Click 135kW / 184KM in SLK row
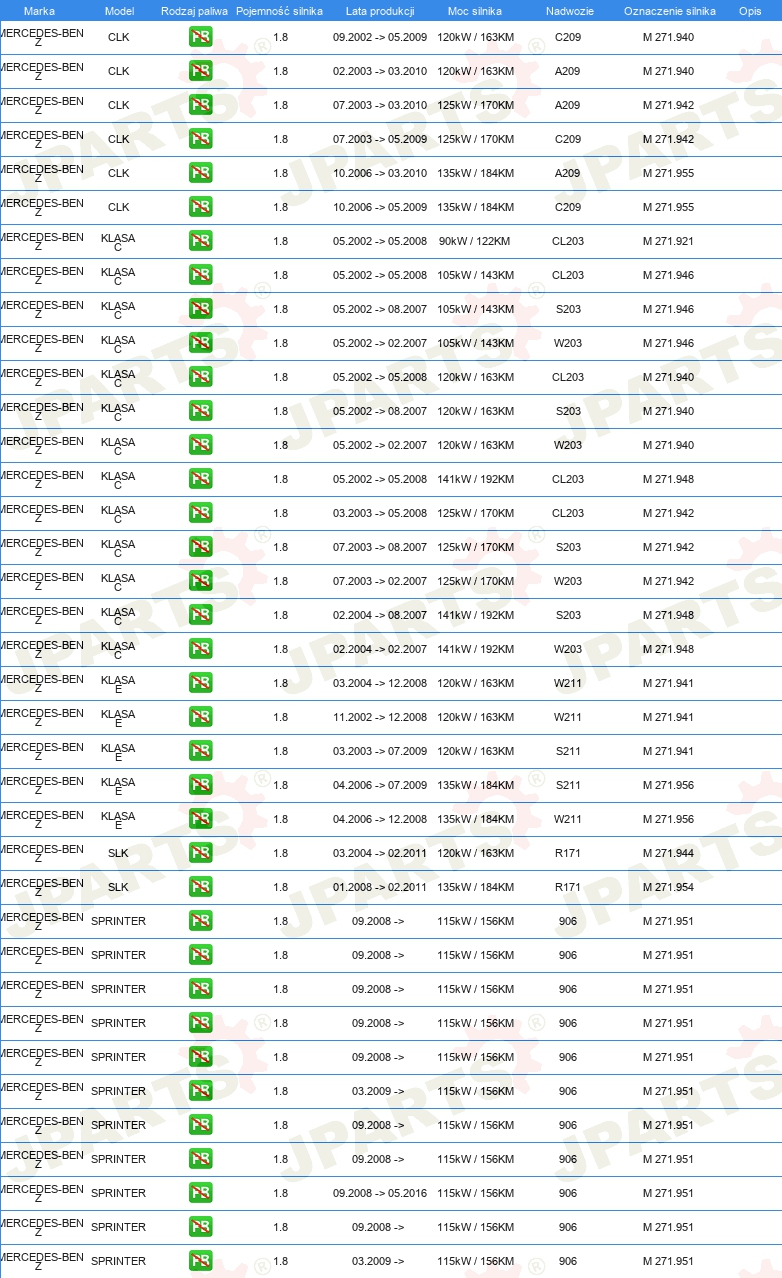The width and height of the screenshot is (782, 1278). [475, 887]
